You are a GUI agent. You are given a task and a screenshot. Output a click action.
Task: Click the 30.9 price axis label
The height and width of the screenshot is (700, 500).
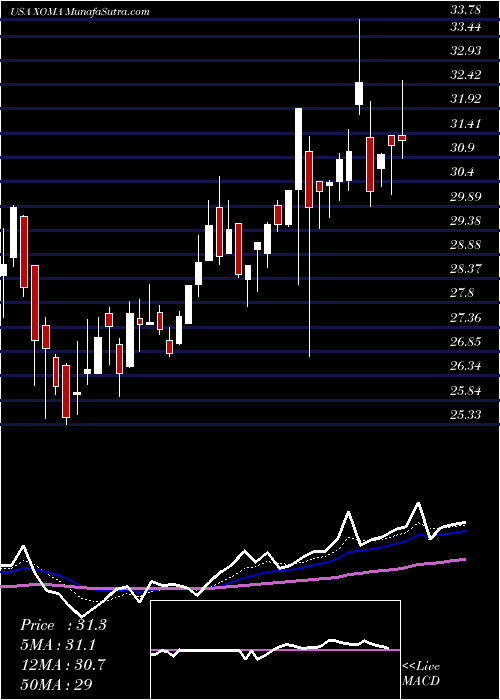(x=462, y=148)
